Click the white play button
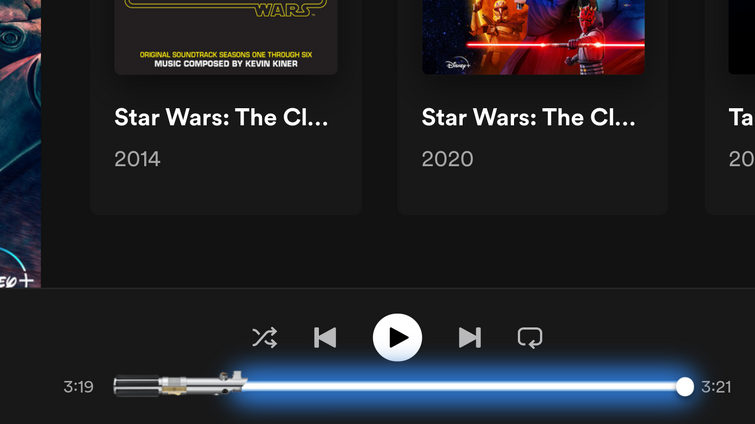 [397, 337]
